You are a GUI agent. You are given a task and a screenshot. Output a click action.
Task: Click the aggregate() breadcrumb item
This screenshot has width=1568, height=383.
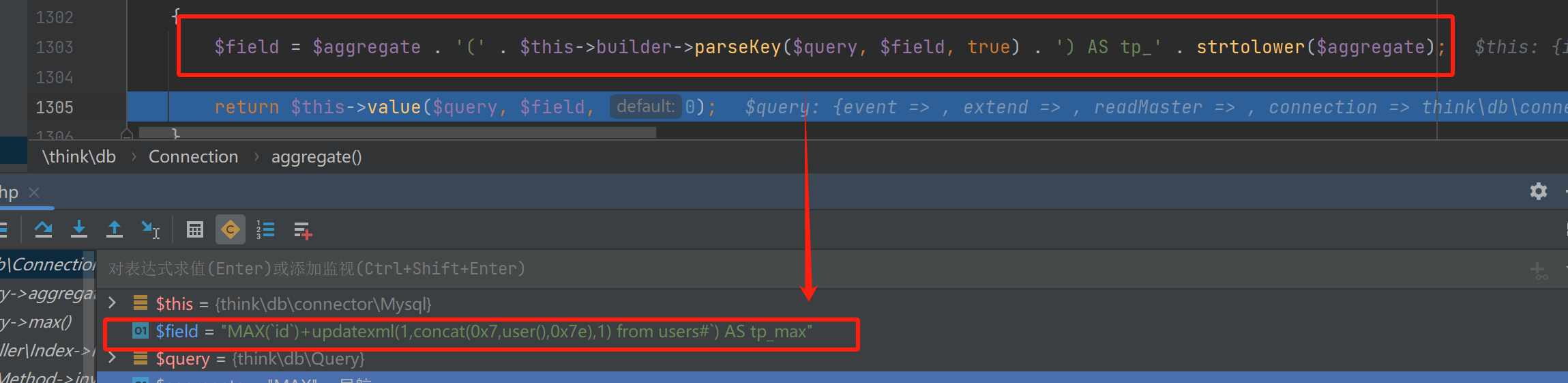[316, 157]
